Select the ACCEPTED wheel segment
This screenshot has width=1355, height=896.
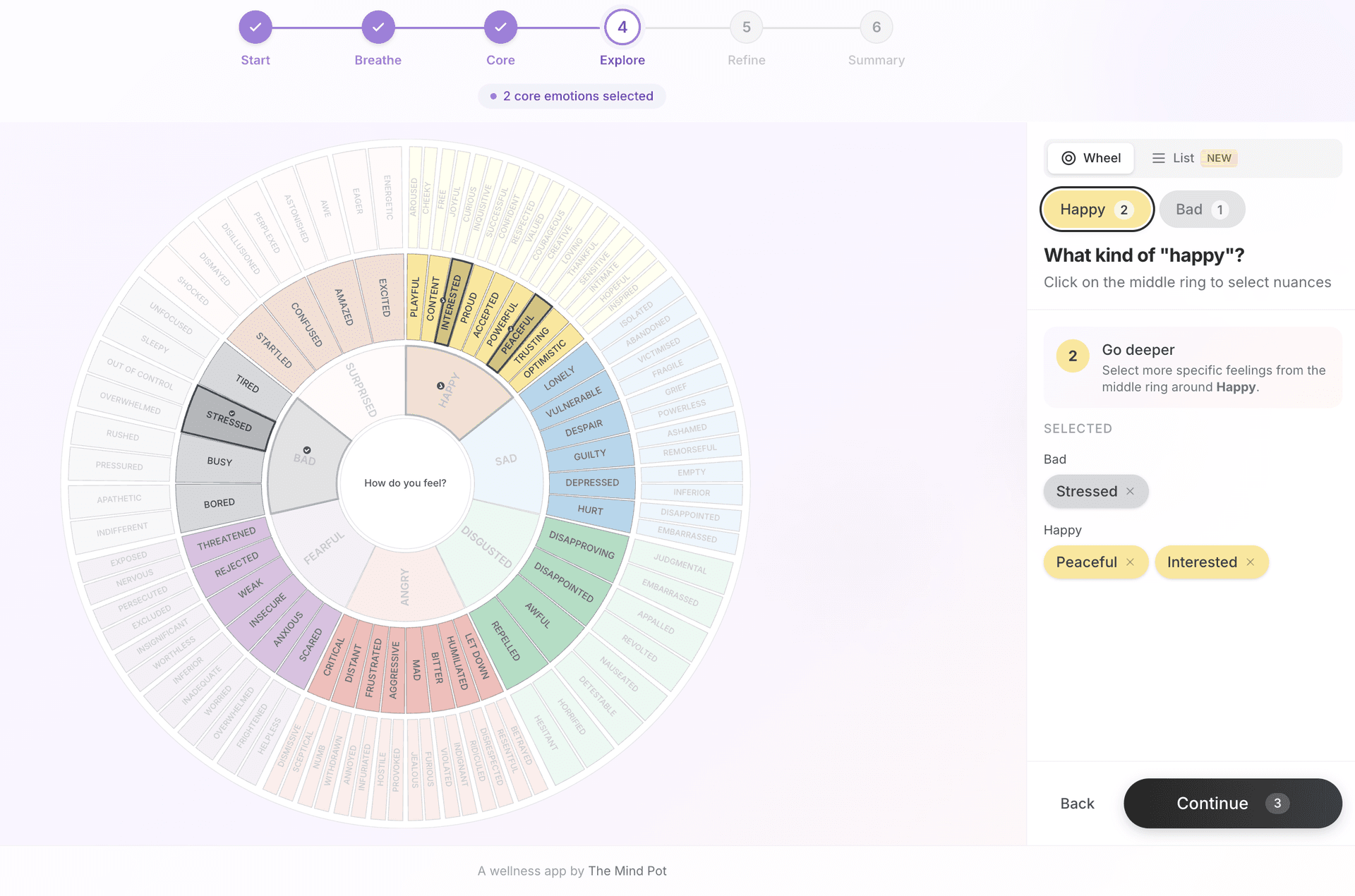pyautogui.click(x=486, y=314)
